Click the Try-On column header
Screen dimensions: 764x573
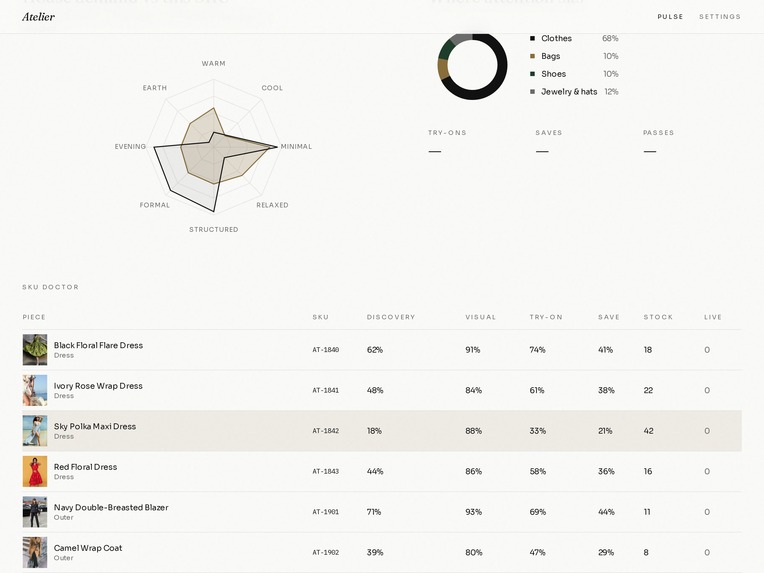pyautogui.click(x=546, y=317)
